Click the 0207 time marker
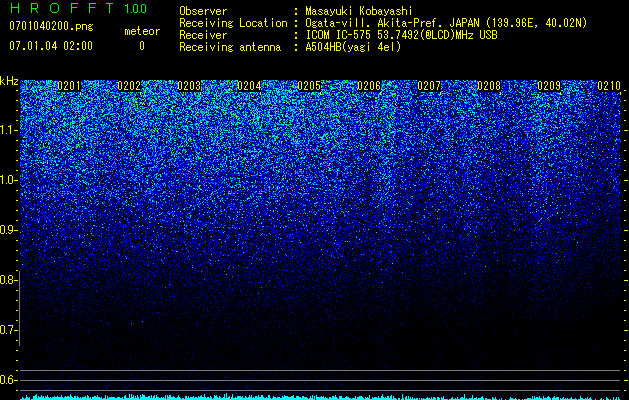Screen dimensions: 629x400 429,86
